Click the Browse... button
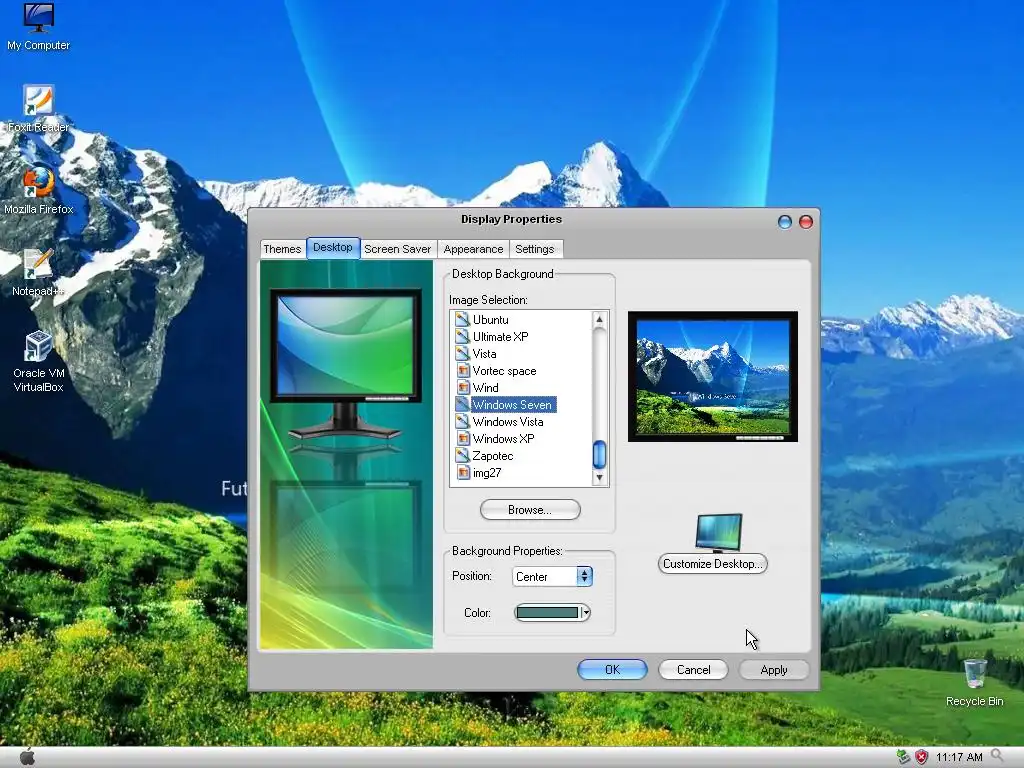The width and height of the screenshot is (1024, 768). 530,510
